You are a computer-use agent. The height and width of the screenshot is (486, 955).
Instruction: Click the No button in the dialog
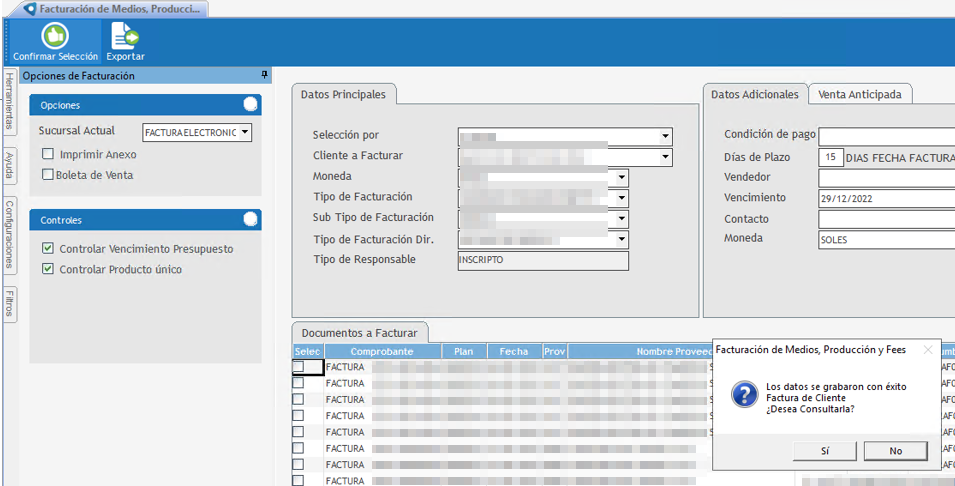point(895,451)
